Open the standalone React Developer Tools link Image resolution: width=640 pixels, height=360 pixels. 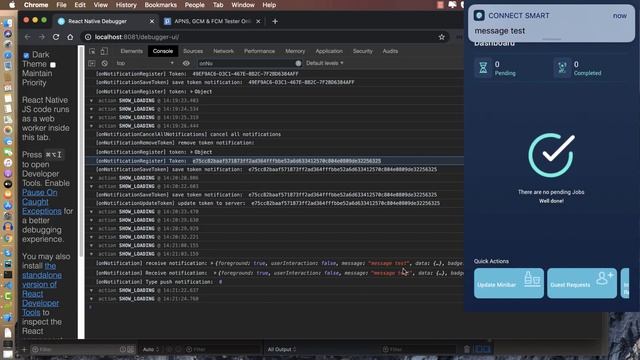click(42, 289)
